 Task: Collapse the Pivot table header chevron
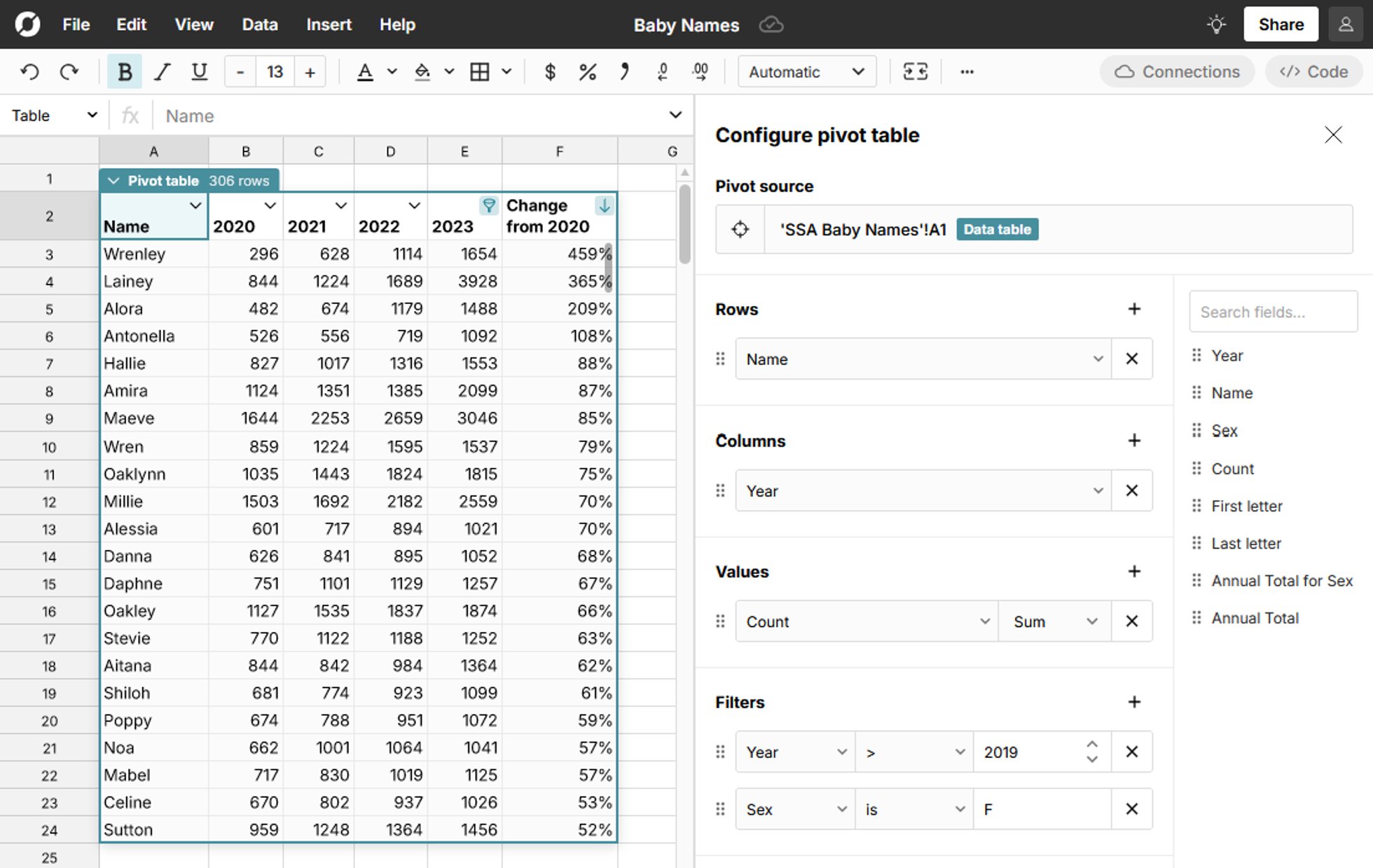click(x=113, y=181)
